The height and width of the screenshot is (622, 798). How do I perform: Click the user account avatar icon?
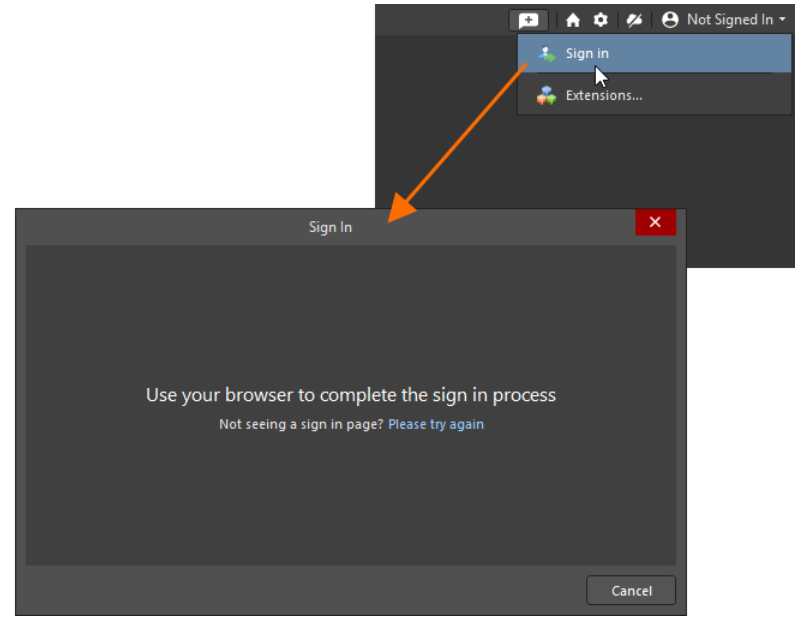670,20
